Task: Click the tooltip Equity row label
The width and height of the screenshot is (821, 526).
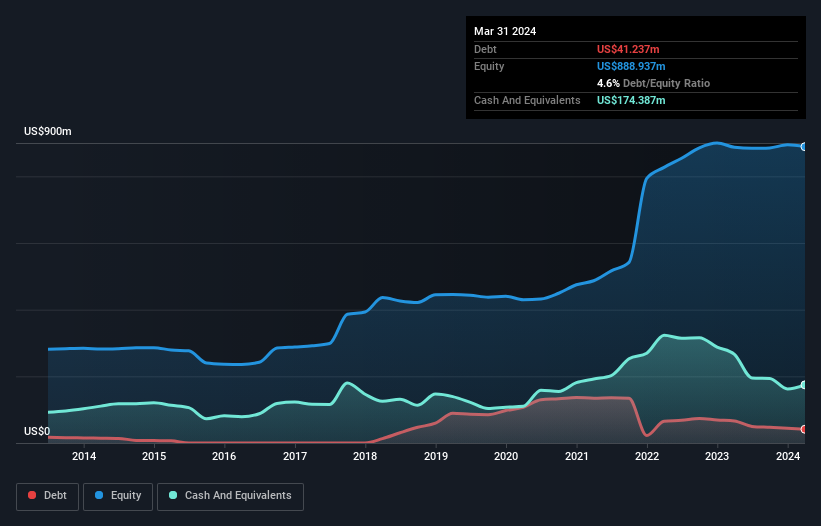Action: click(489, 66)
